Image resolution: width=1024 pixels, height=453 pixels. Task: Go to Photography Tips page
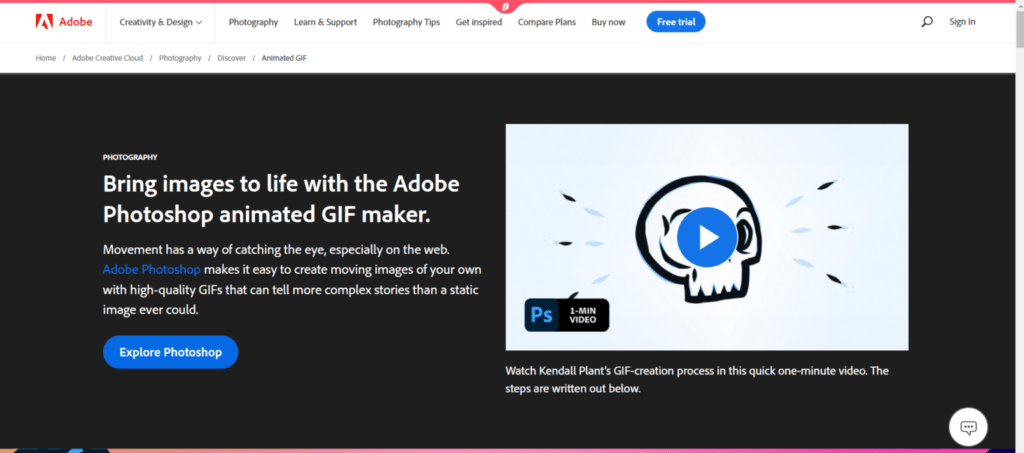coord(406,21)
